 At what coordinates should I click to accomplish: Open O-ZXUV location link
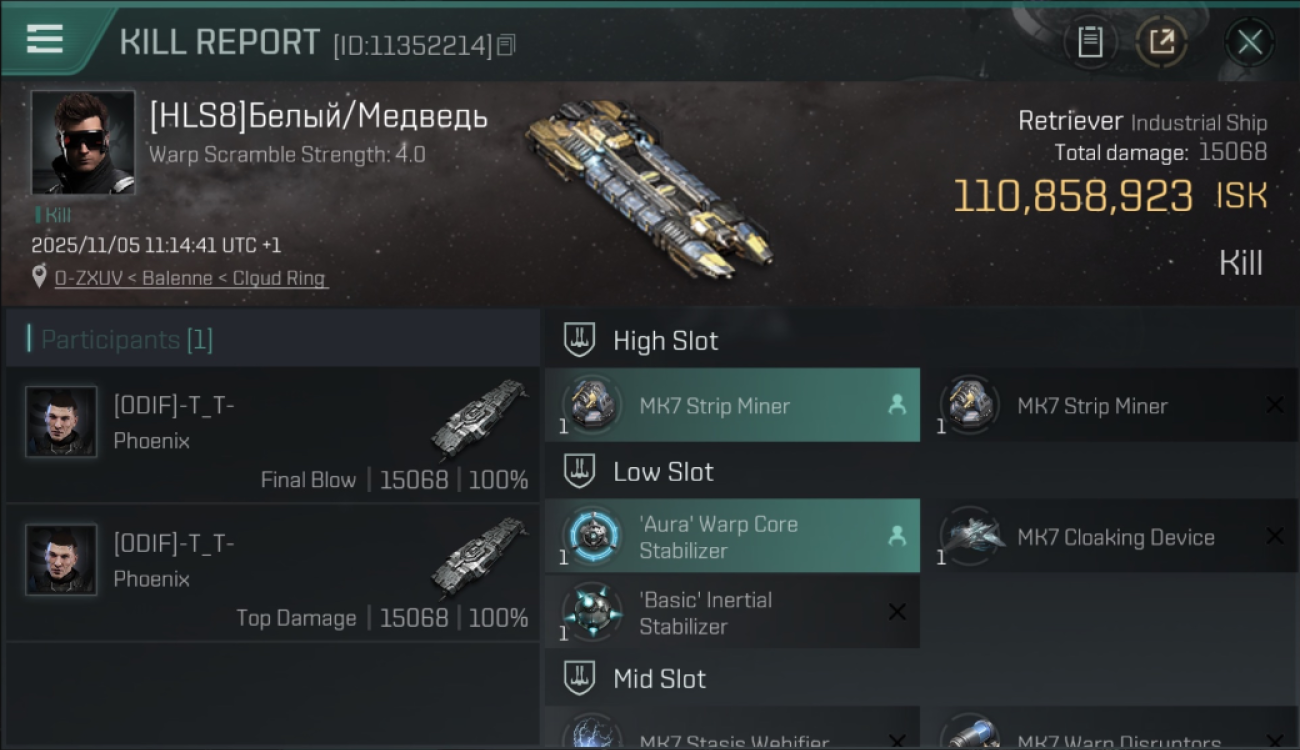tap(190, 278)
